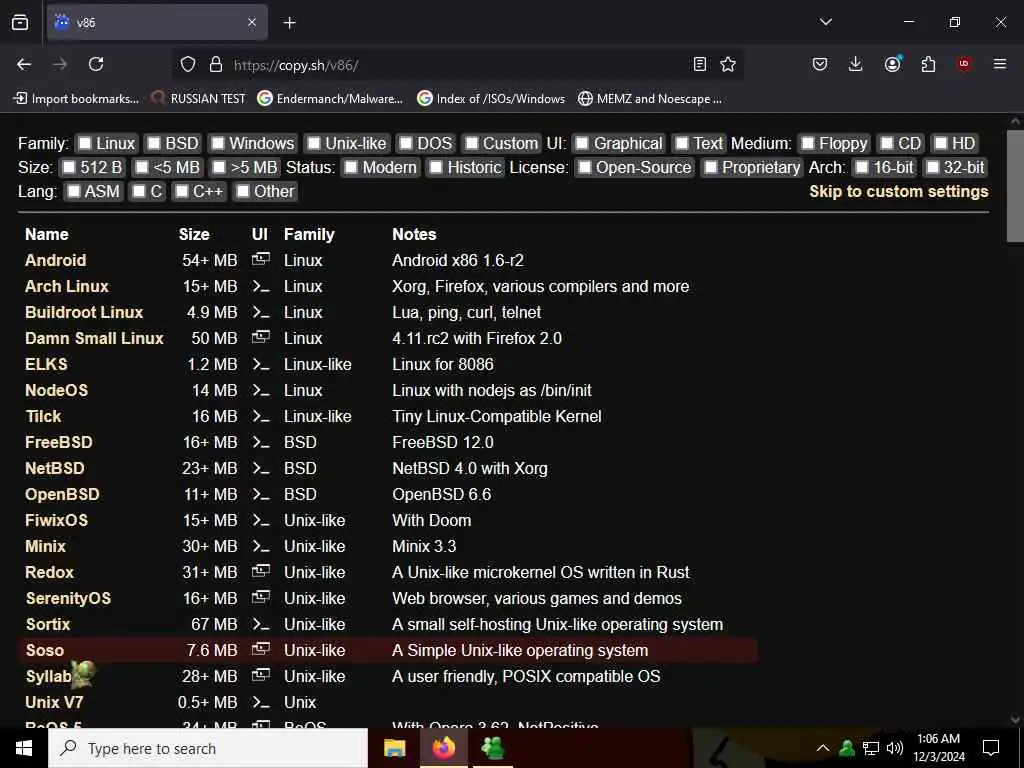Click the page vertical scrollbar
Viewport: 1024px width, 768px height.
[1015, 186]
